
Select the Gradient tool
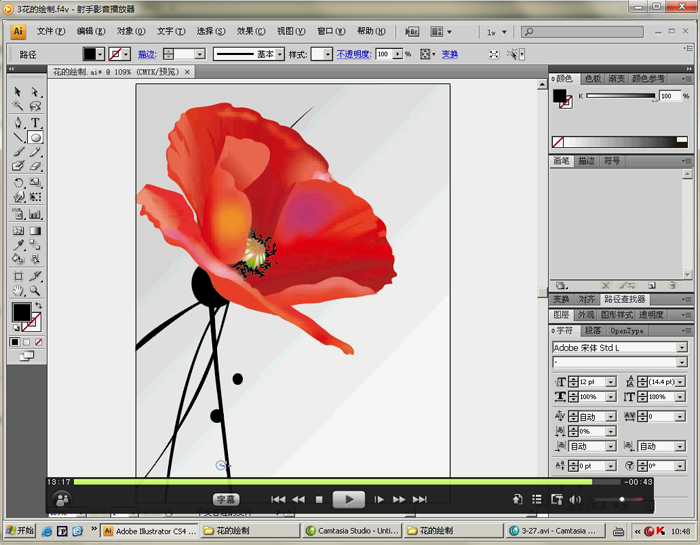[x=35, y=231]
